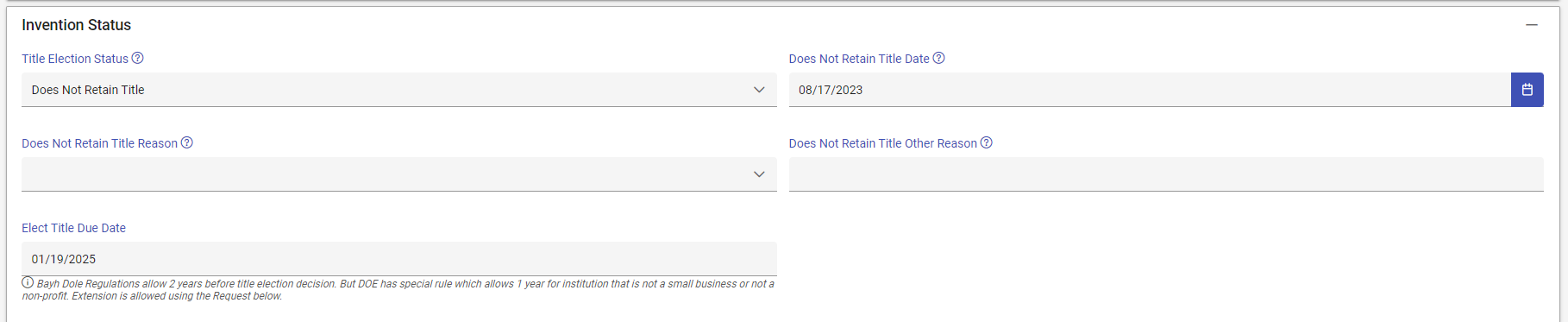Open the calendar date picker icon
Viewport: 1568px width, 322px height.
click(x=1527, y=90)
